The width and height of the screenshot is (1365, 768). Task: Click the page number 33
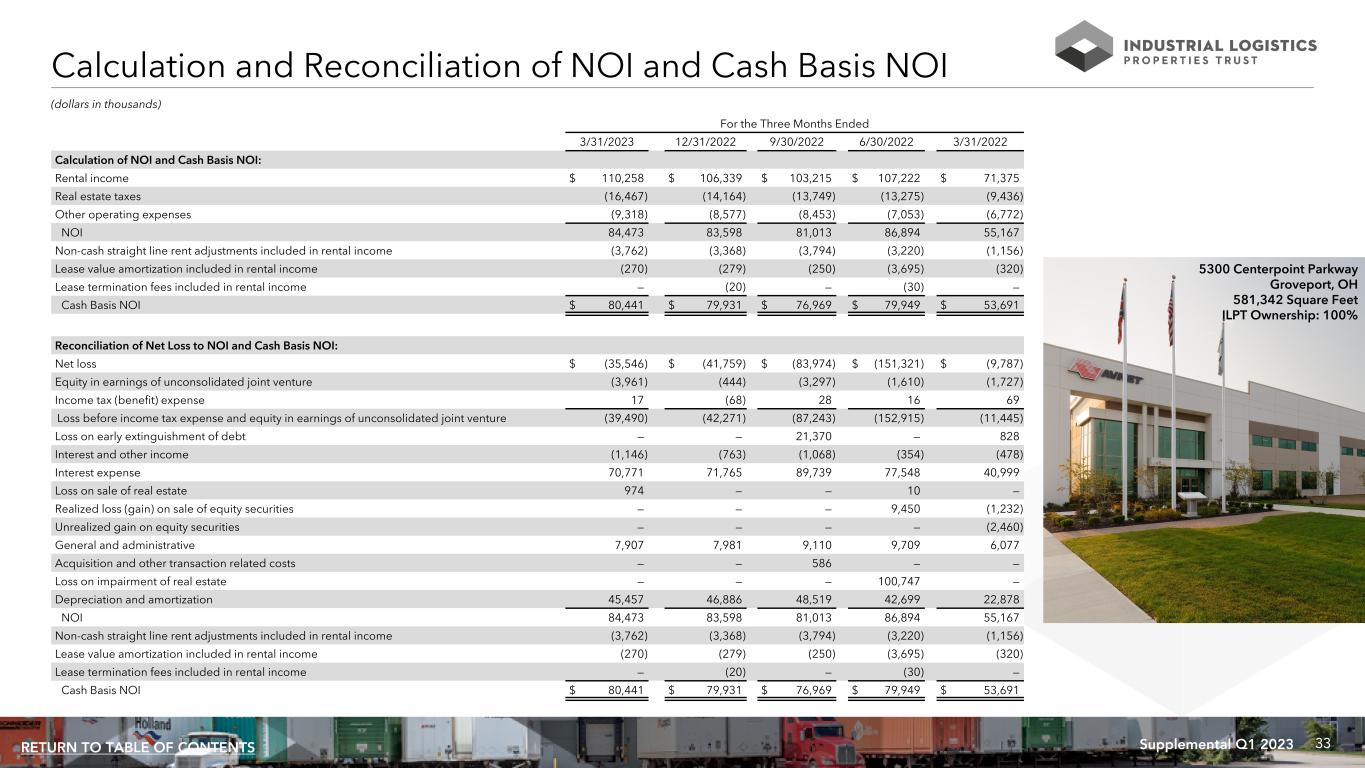click(1323, 744)
